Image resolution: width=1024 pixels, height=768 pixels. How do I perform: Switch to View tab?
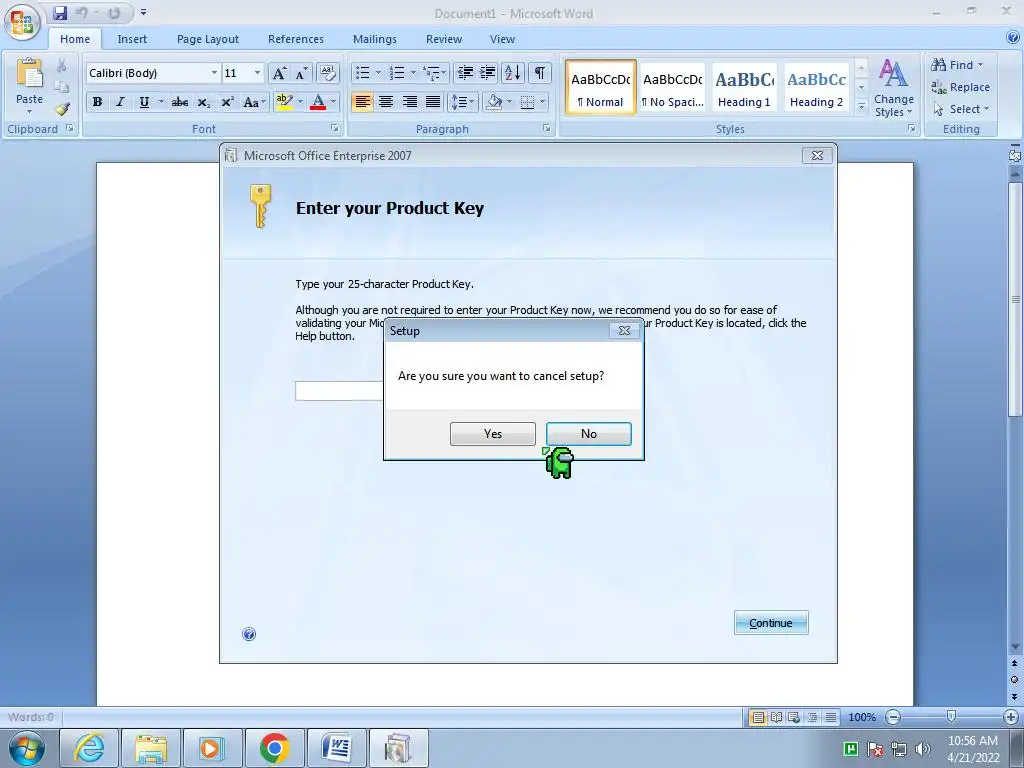[x=502, y=39]
